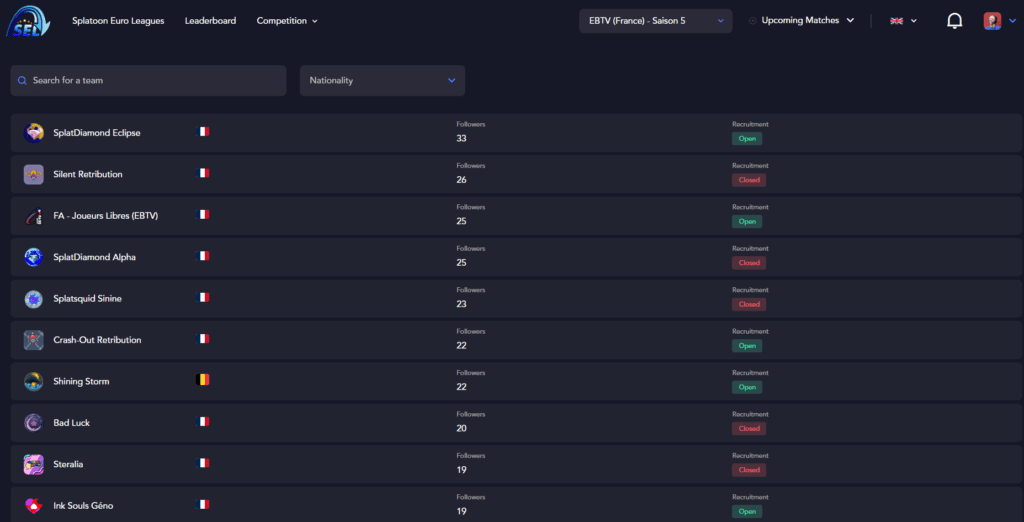Viewport: 1024px width, 522px height.
Task: Expand the chevron next to profile avatar
Action: (x=1013, y=21)
